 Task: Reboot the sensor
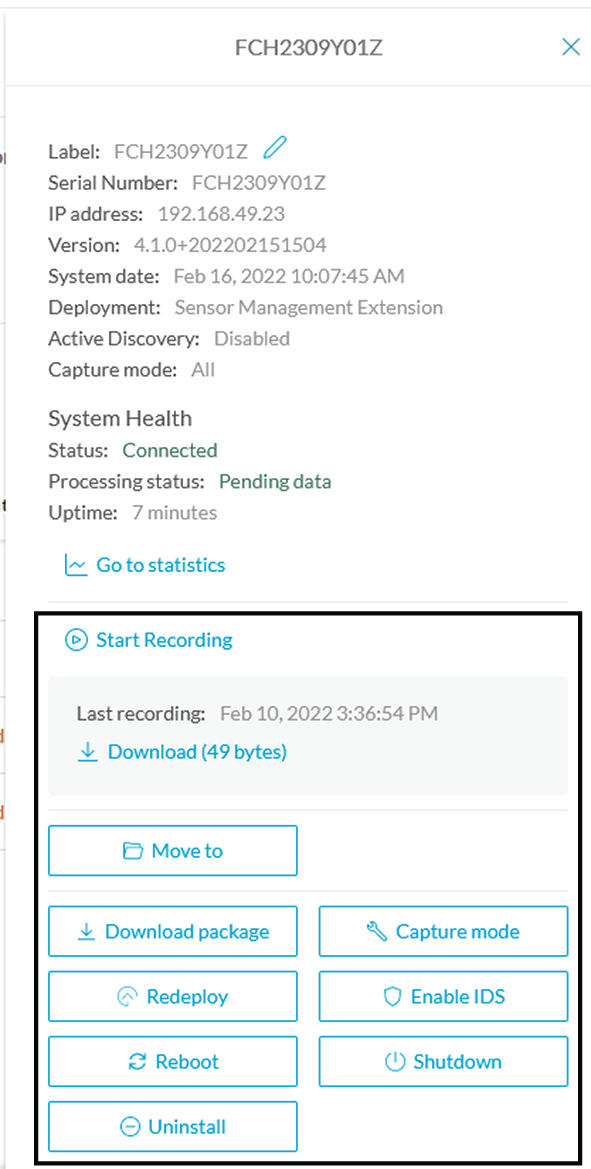(x=173, y=1061)
